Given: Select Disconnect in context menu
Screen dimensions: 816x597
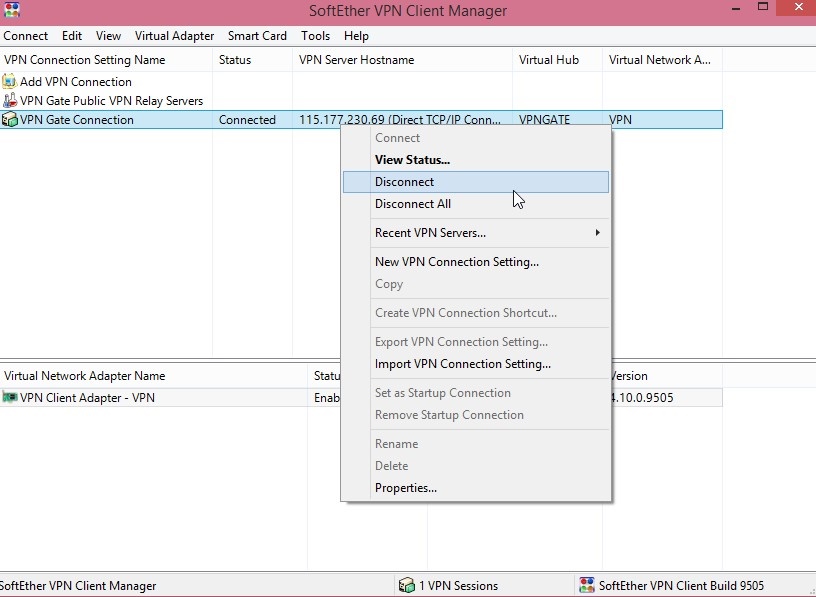Looking at the screenshot, I should click(476, 182).
